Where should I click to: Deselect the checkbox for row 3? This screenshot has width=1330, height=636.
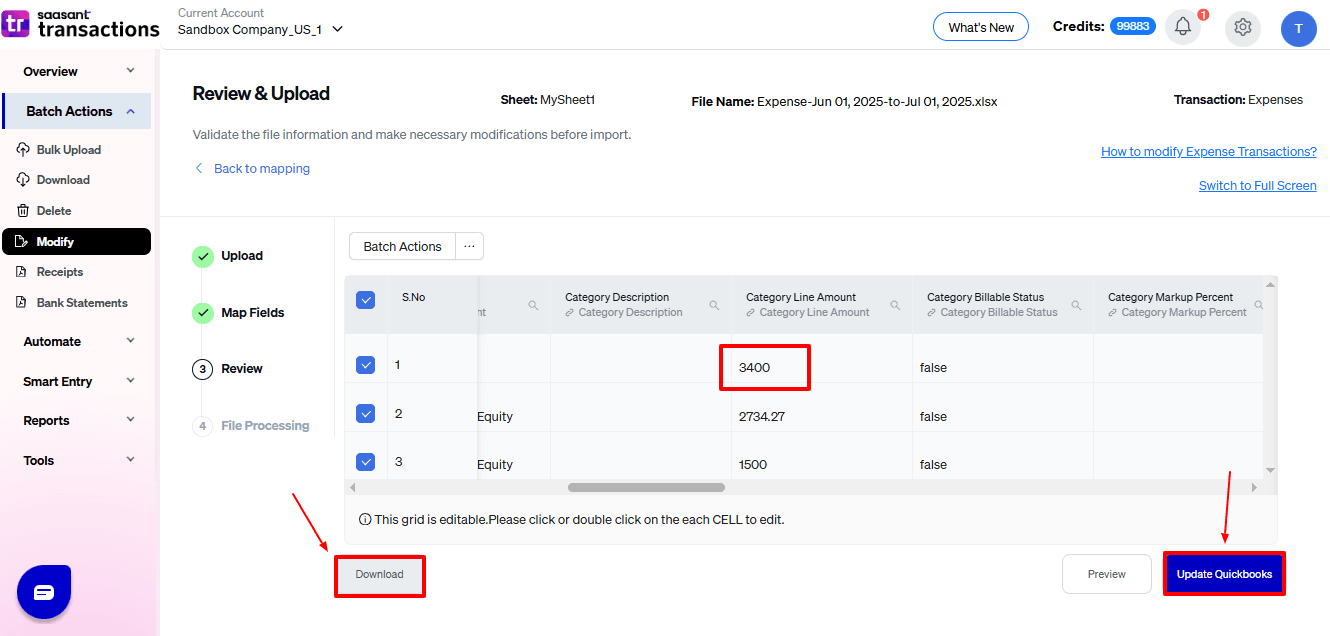point(366,461)
